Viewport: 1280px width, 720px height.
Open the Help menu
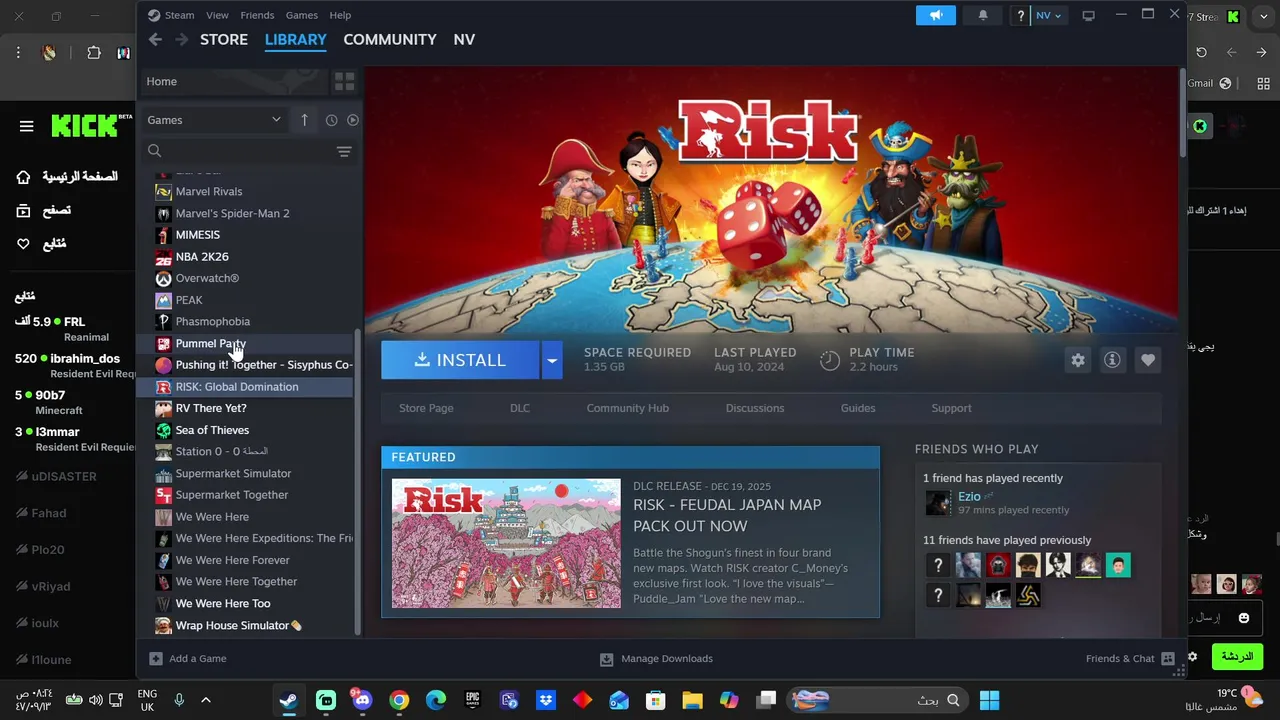[x=340, y=15]
